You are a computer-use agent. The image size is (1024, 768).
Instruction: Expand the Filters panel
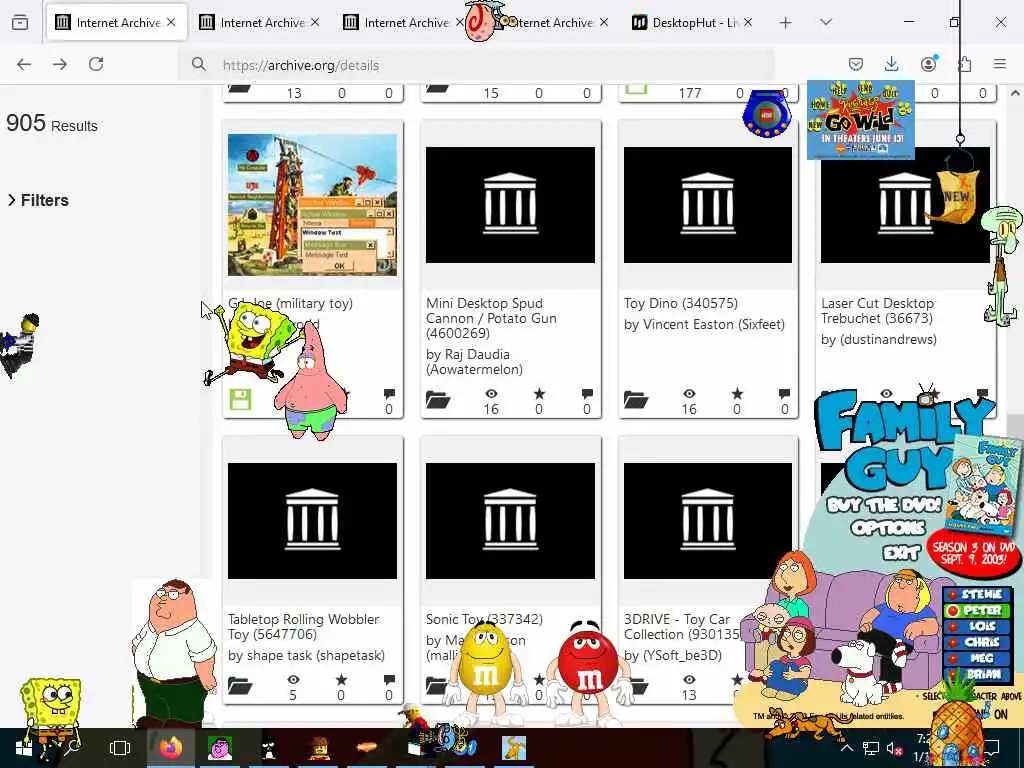pyautogui.click(x=38, y=200)
